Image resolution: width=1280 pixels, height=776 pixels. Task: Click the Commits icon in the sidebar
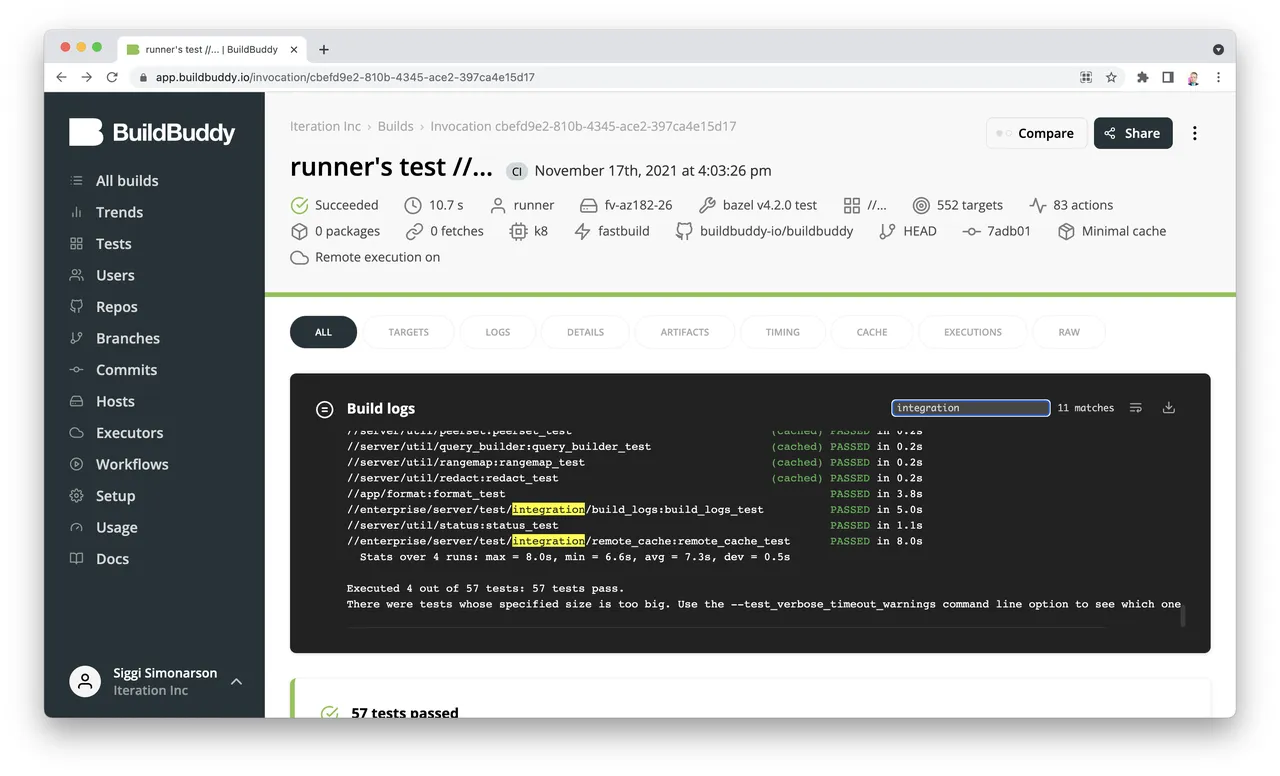pyautogui.click(x=76, y=370)
